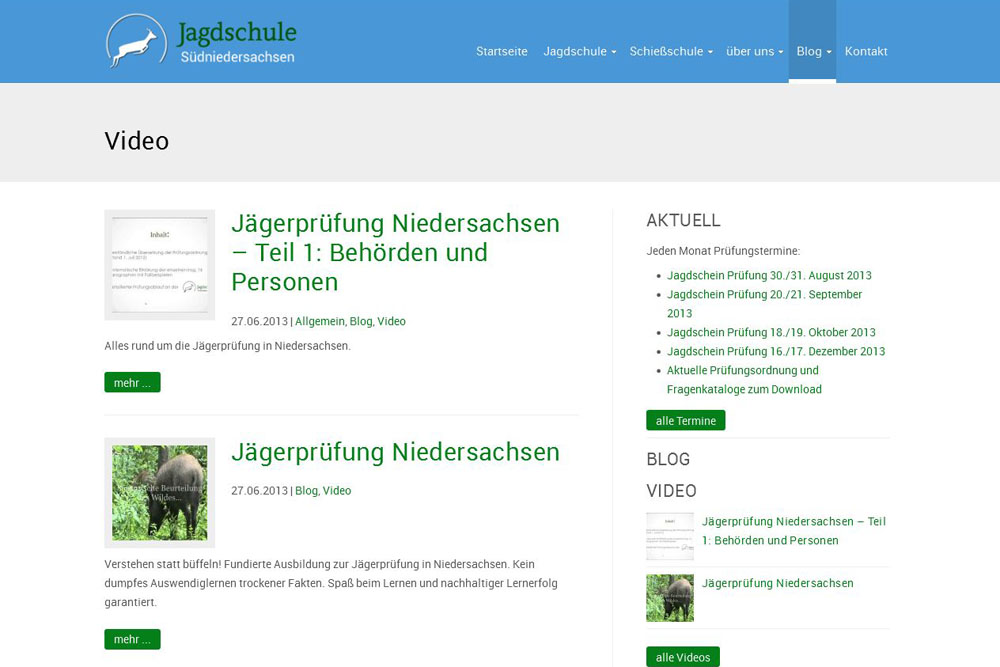Open sidebar thumbnail for Teil 1 video
The width and height of the screenshot is (1000, 667).
pyautogui.click(x=670, y=536)
